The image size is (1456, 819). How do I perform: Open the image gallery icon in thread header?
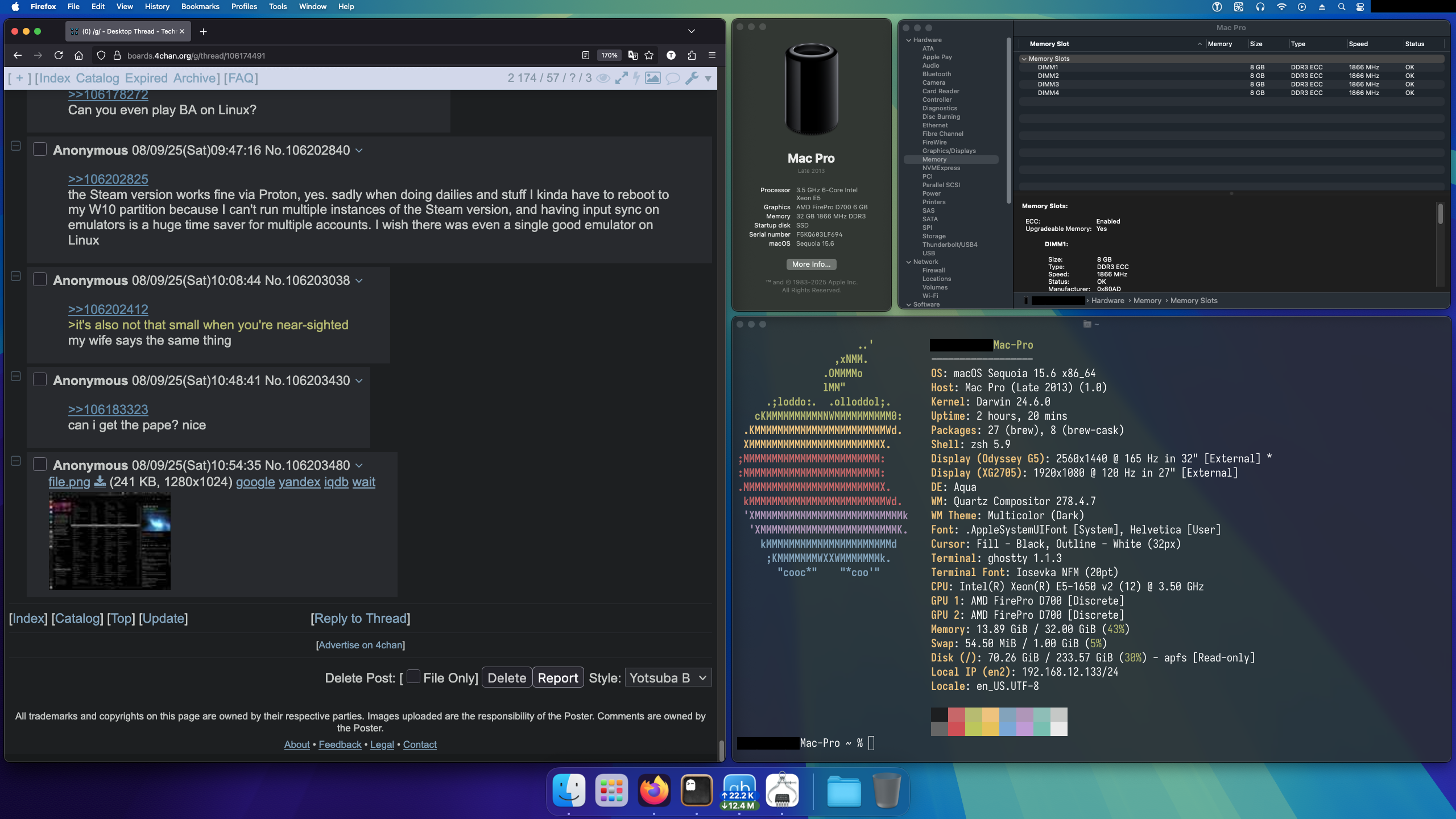pyautogui.click(x=653, y=78)
